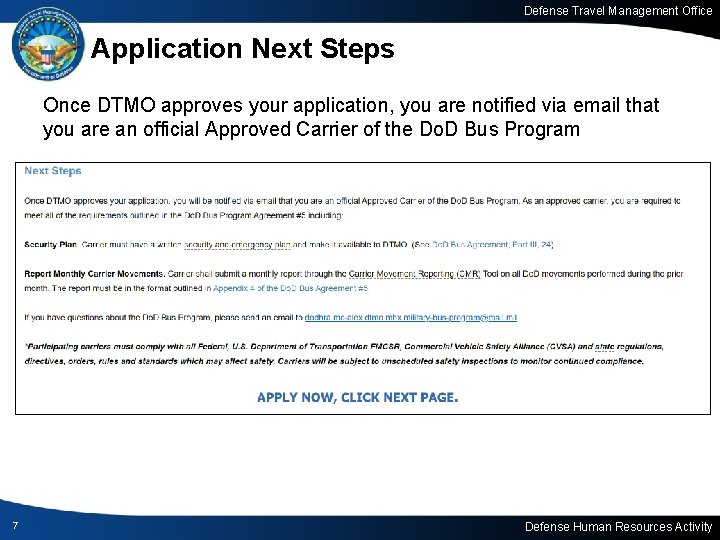The width and height of the screenshot is (720, 540).
Task: Click the Security Plan bold label
Action: pyautogui.click(x=51, y=245)
